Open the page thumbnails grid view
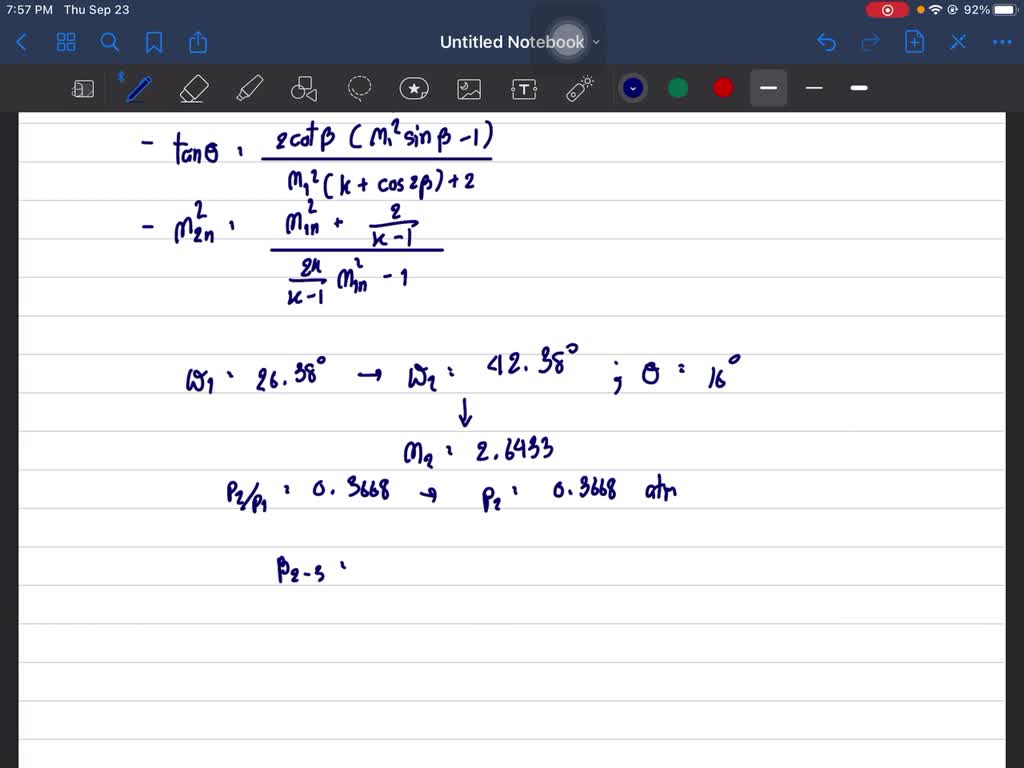This screenshot has width=1024, height=768. tap(66, 42)
